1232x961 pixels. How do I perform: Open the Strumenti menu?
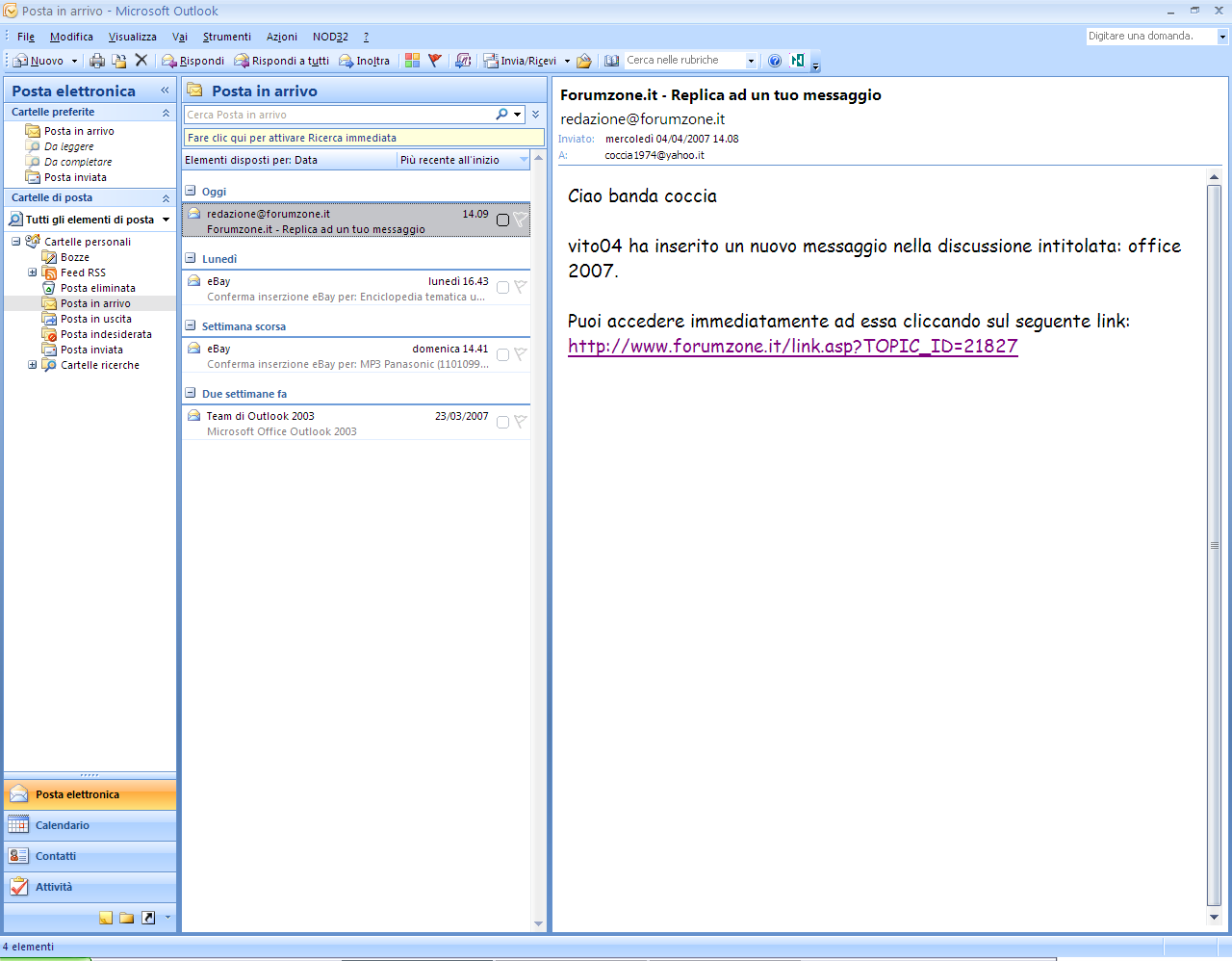click(226, 37)
